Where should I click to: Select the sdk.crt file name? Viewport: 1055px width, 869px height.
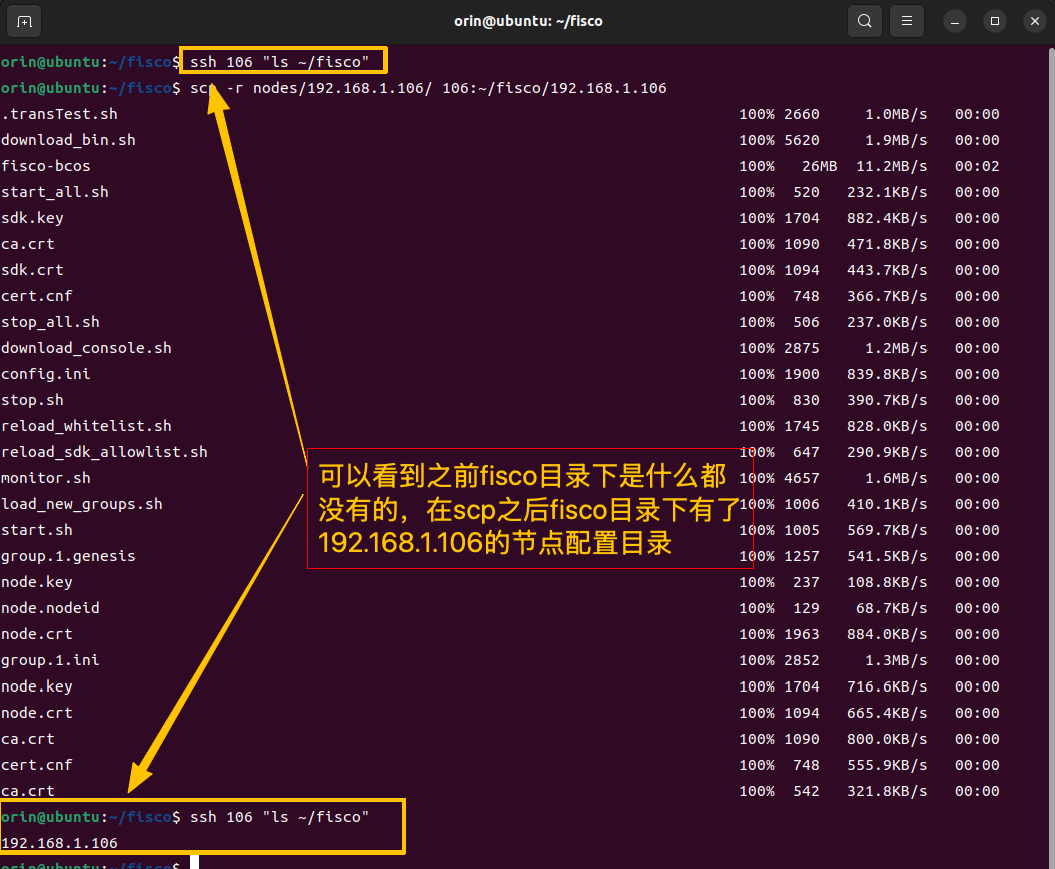tap(32, 270)
